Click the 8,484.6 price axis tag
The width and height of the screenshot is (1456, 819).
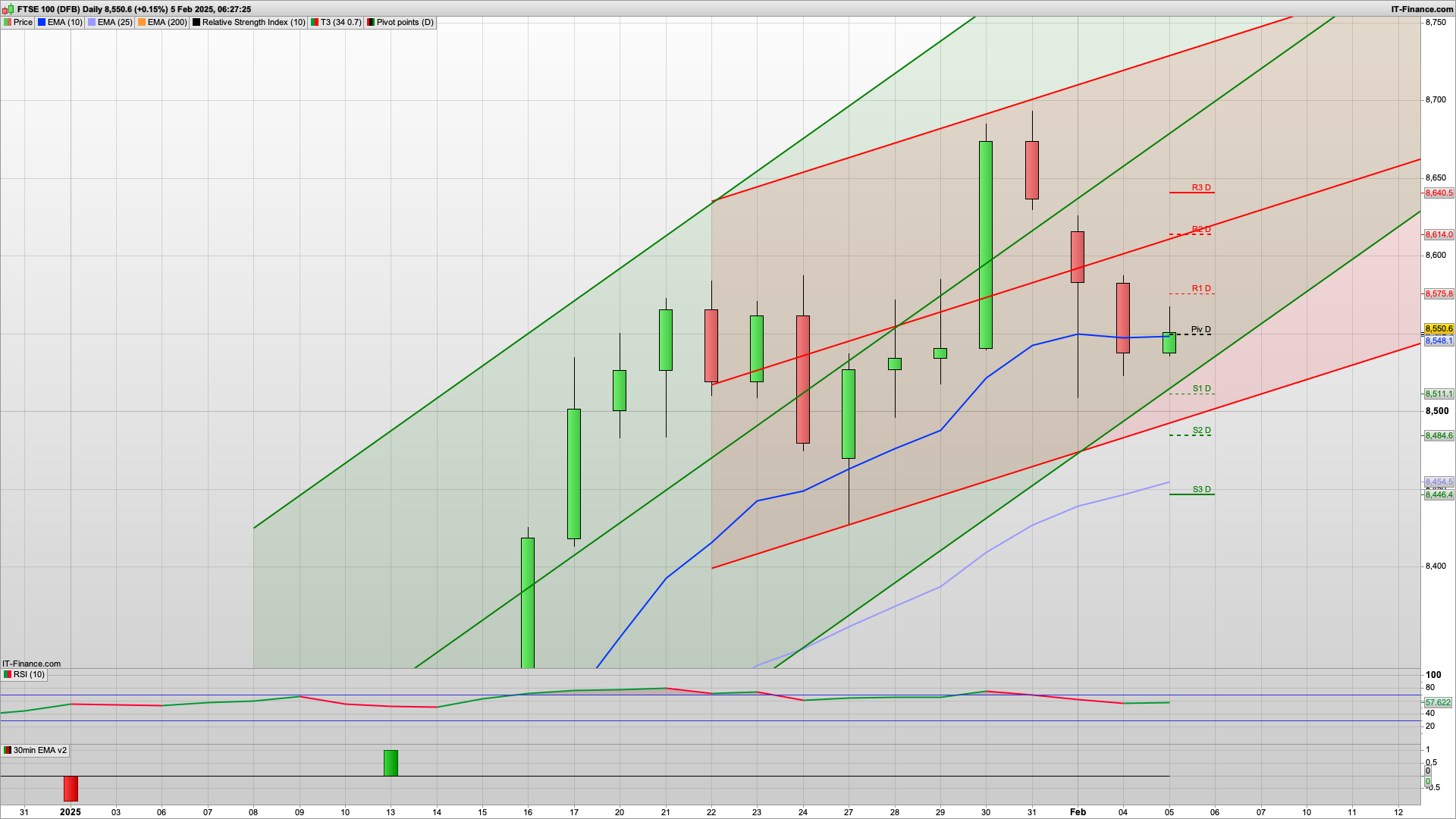tap(1439, 436)
